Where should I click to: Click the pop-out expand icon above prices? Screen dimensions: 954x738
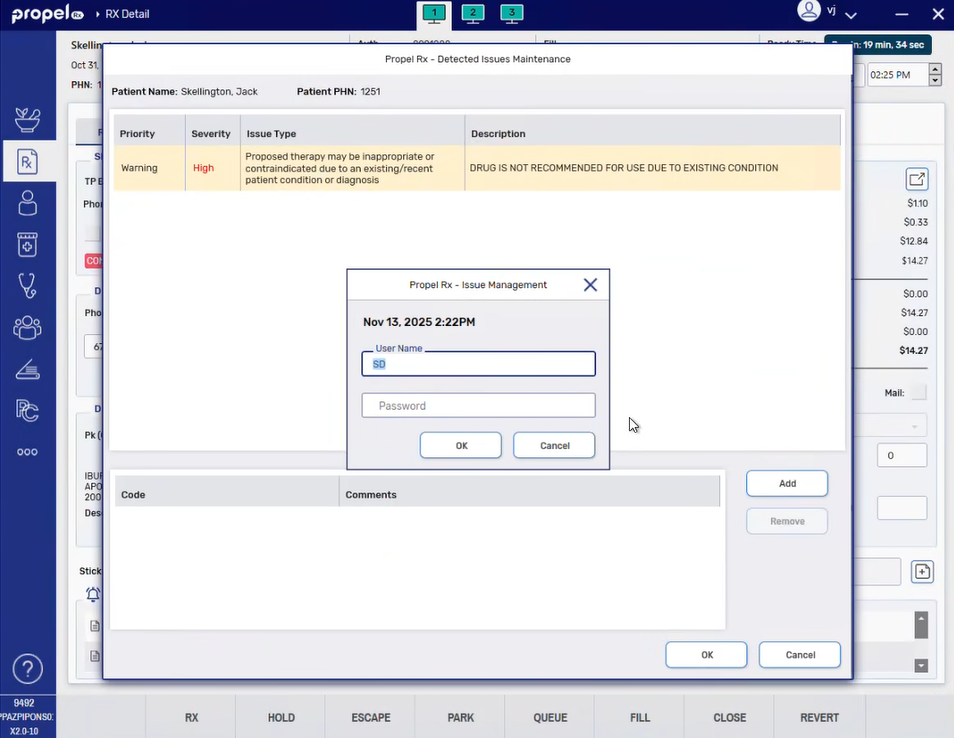pos(916,179)
